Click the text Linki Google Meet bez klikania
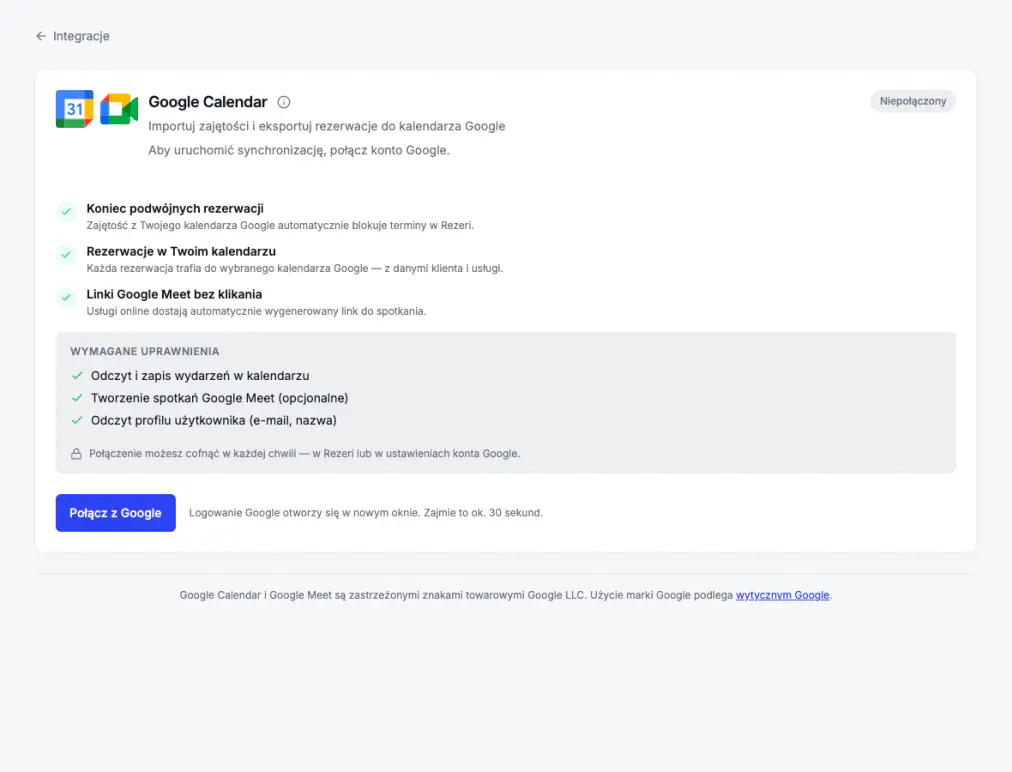The image size is (1012, 772). [x=174, y=294]
